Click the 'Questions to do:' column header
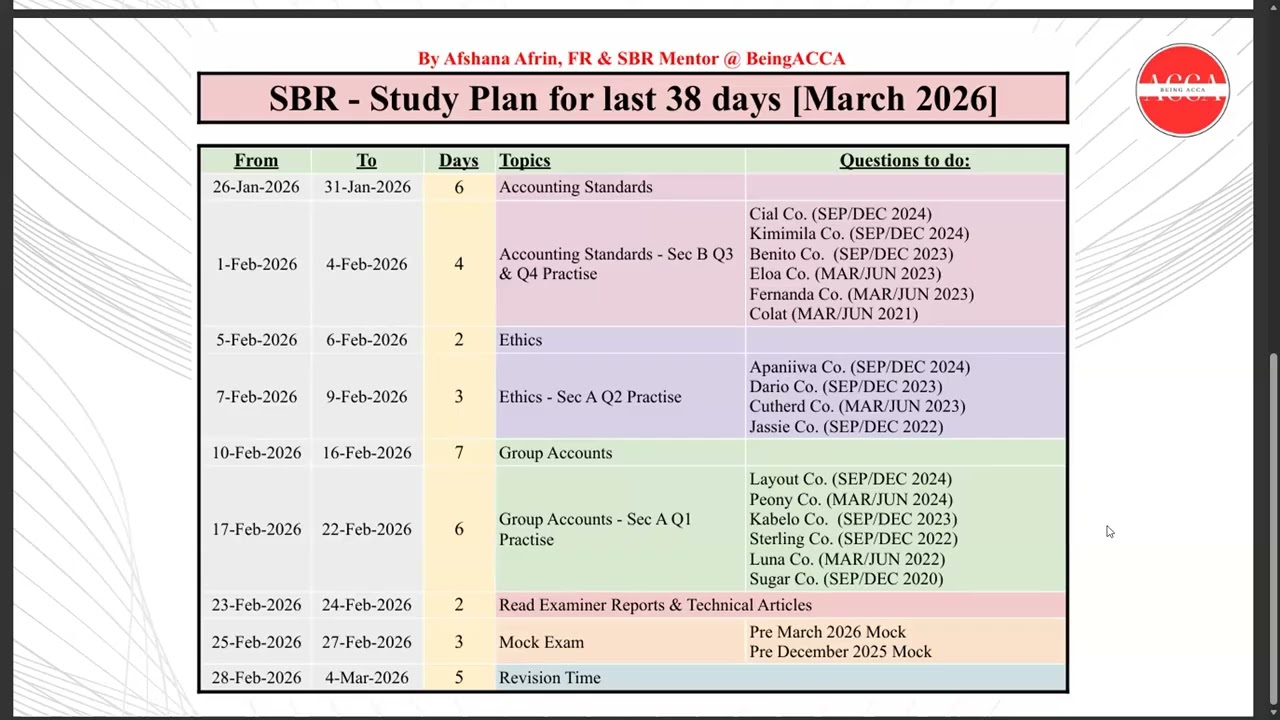1280x720 pixels. 905,160
